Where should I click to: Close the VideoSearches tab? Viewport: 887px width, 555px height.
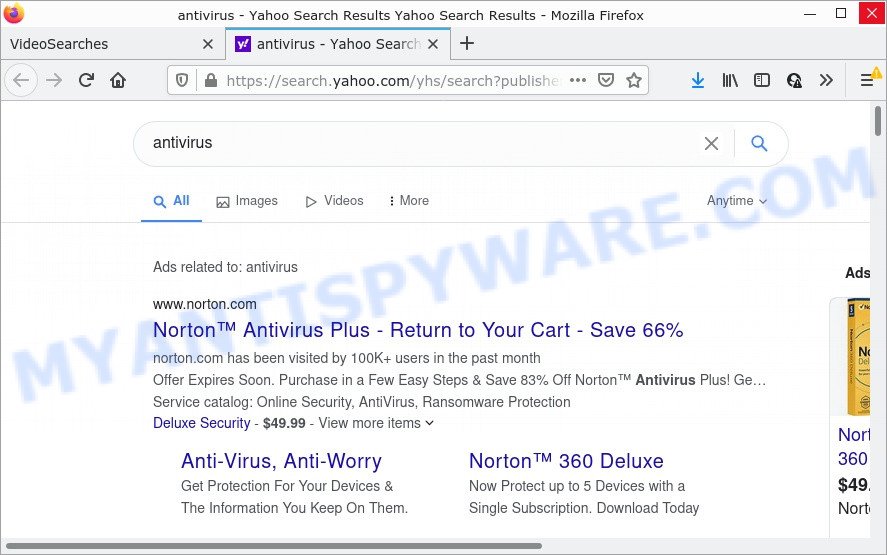click(208, 44)
